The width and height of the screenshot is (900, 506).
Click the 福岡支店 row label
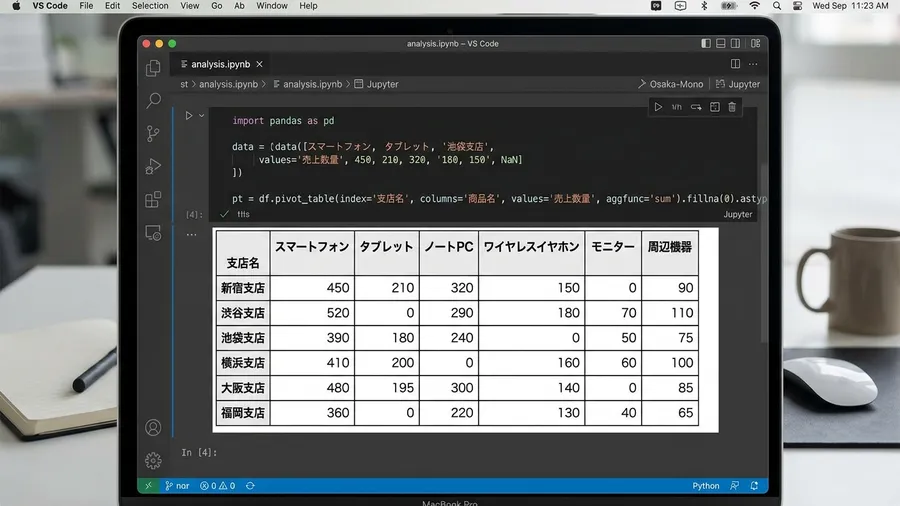243,413
